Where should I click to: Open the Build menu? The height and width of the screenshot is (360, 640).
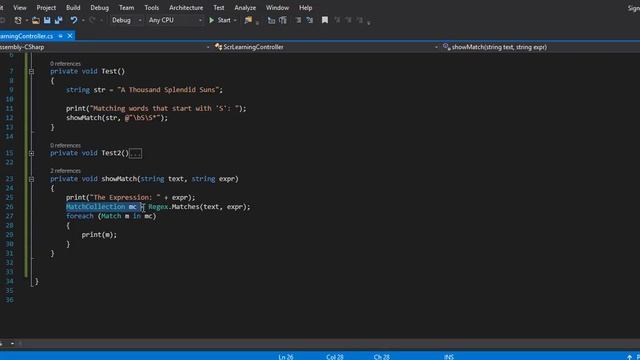click(73, 8)
